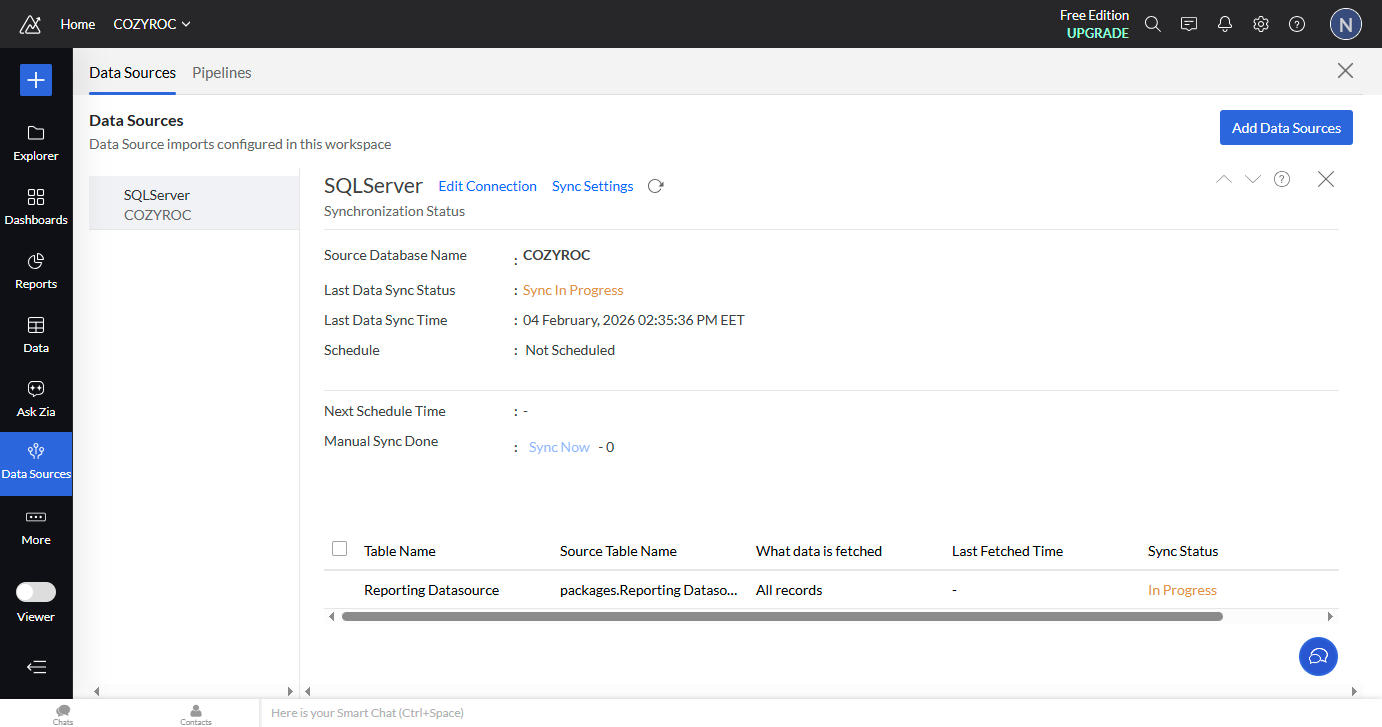This screenshot has height=727, width=1382.
Task: Switch to the Pipelines tab
Action: tap(221, 73)
